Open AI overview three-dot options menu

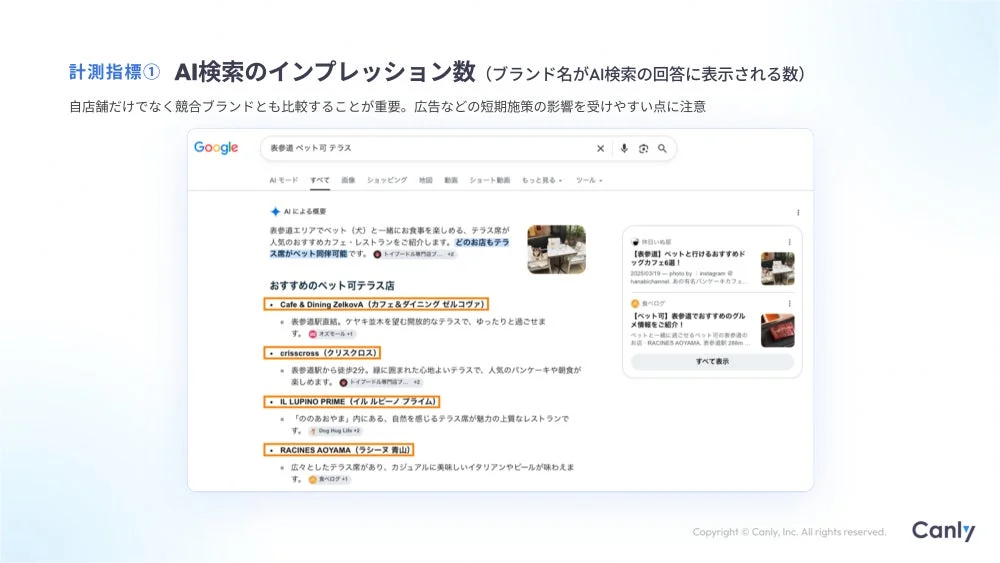pos(798,212)
